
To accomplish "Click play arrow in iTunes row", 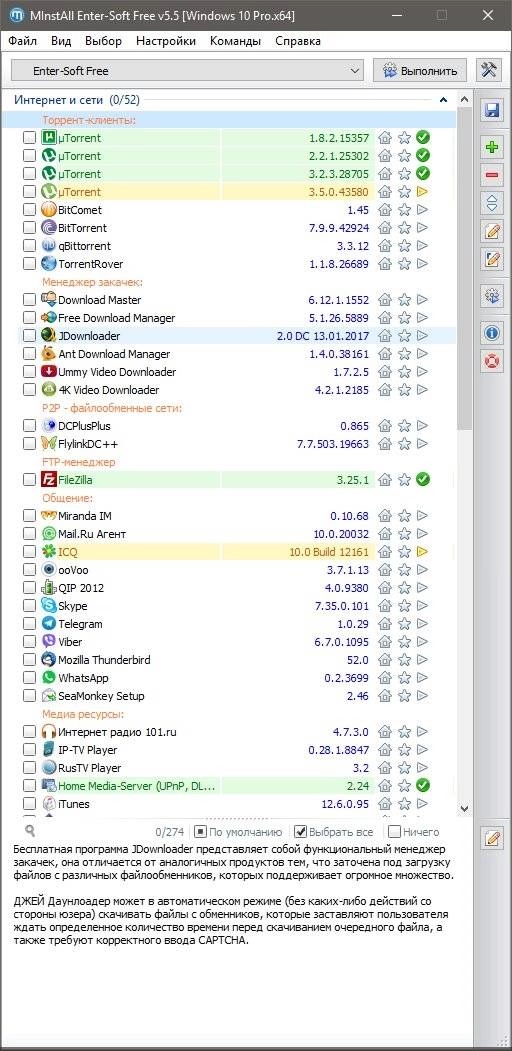I will point(422,804).
